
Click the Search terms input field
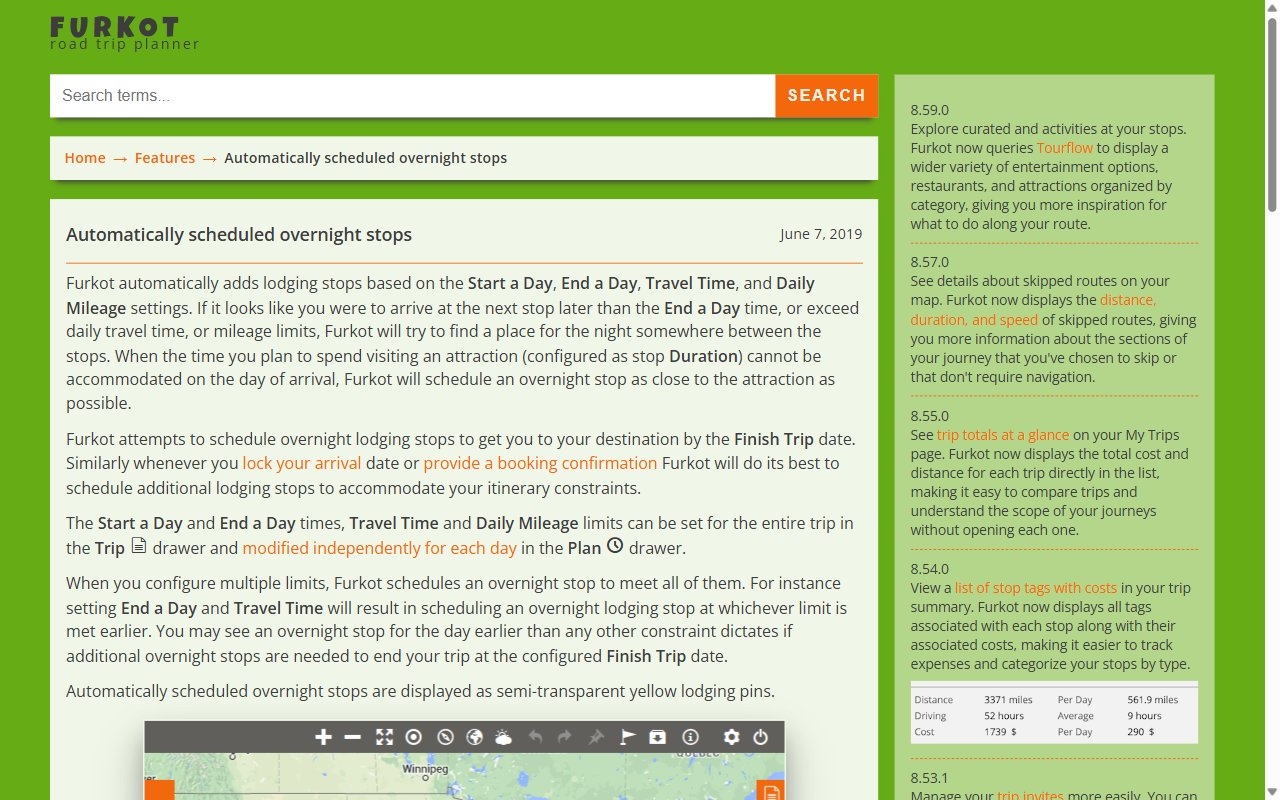click(x=412, y=96)
